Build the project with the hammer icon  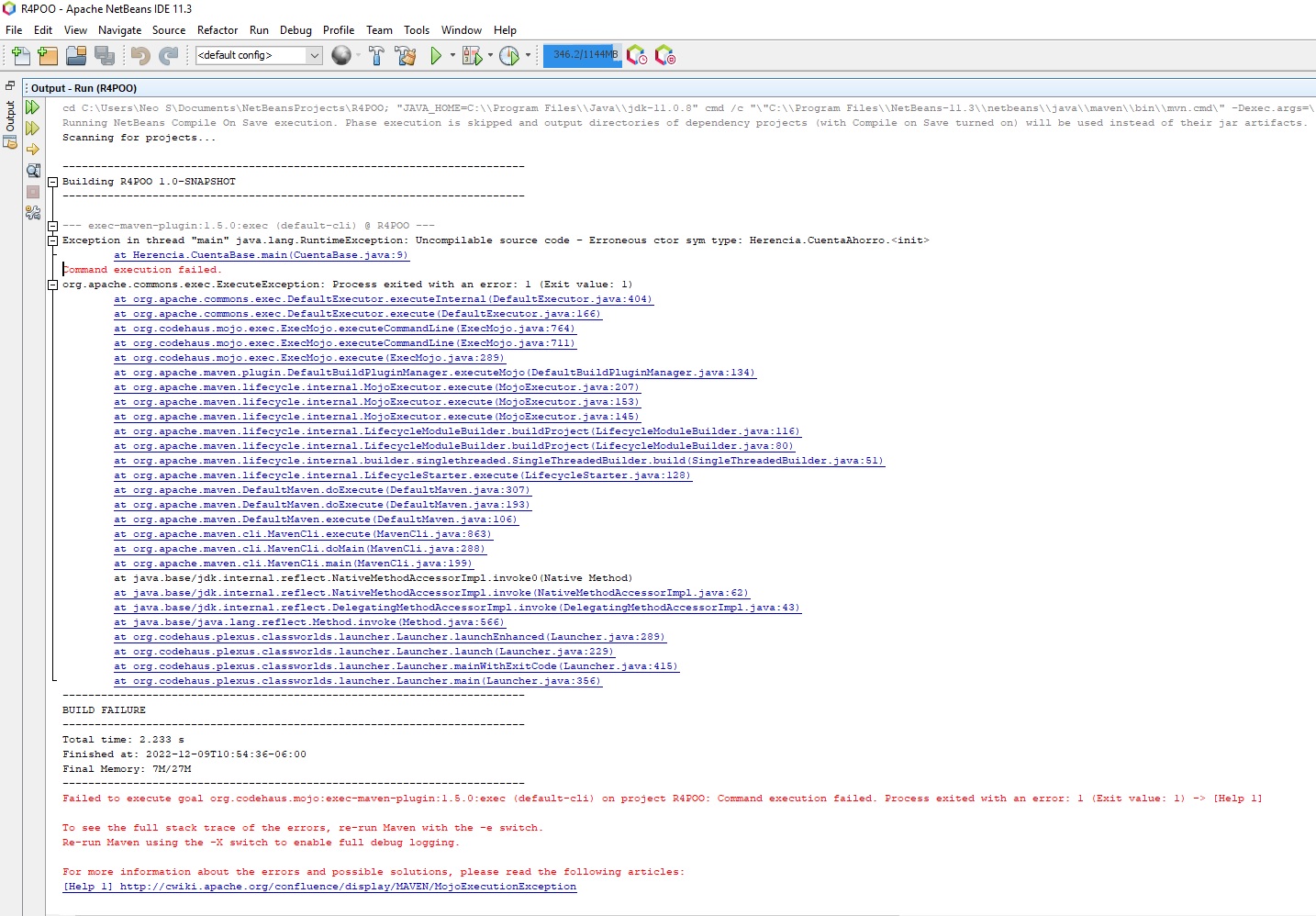376,56
